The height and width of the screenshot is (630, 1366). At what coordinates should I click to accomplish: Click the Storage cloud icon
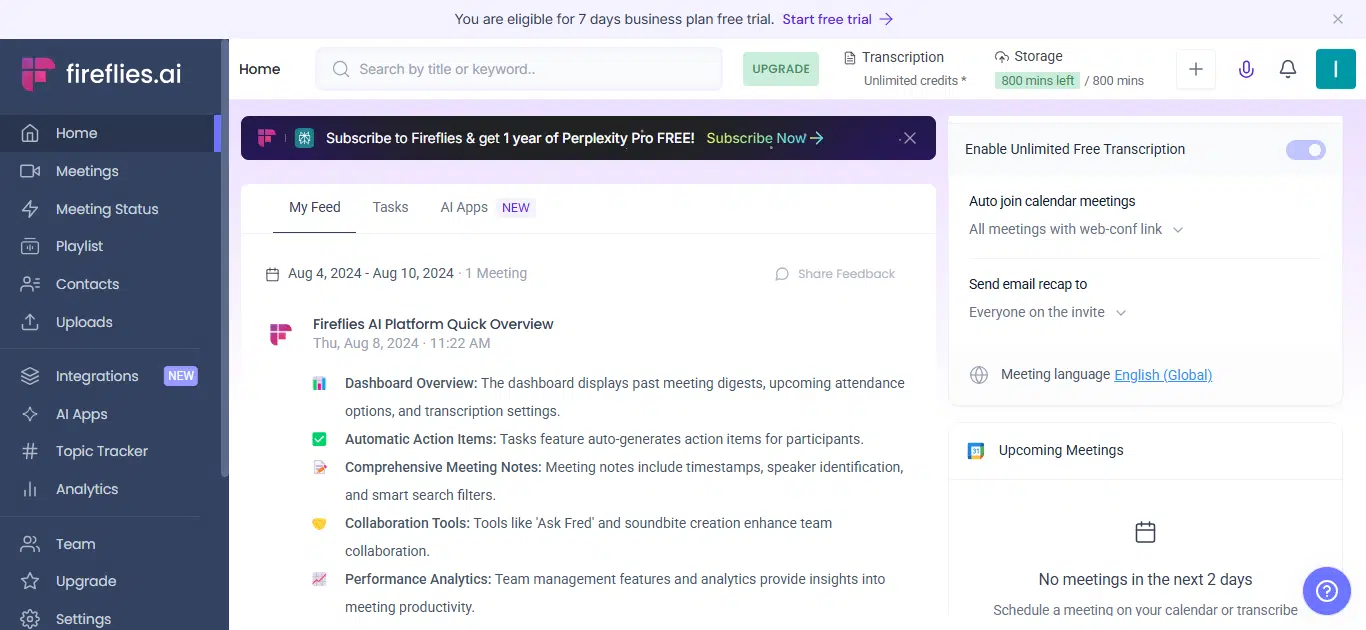click(1002, 57)
